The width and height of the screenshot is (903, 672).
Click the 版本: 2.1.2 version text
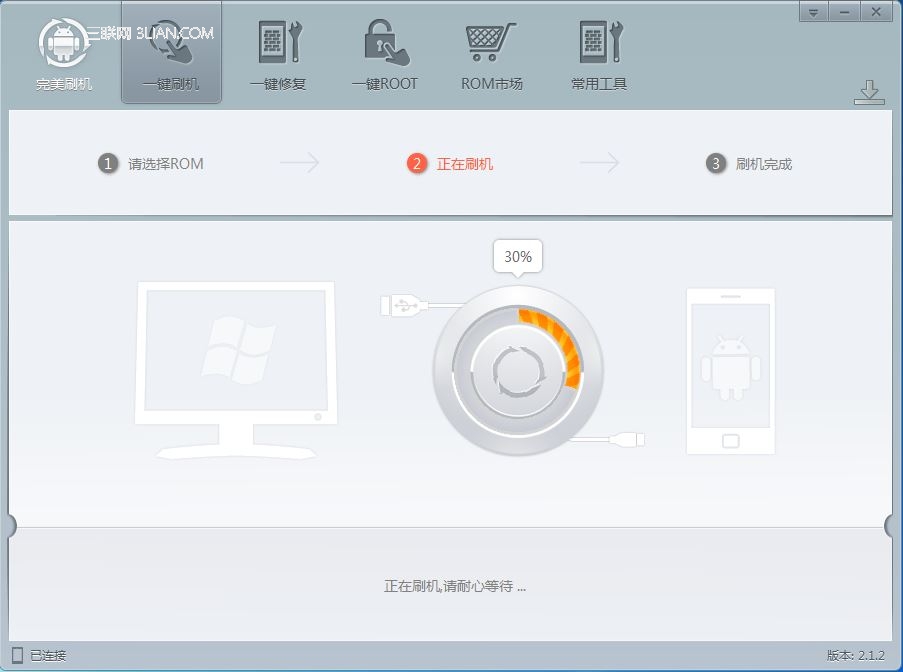(x=855, y=655)
